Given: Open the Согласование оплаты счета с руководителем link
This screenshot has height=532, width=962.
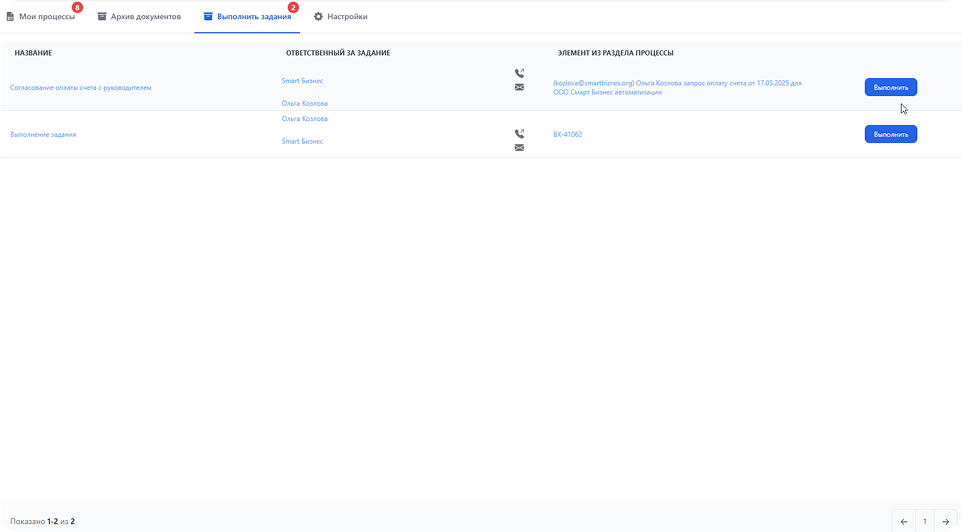Looking at the screenshot, I should click(81, 88).
